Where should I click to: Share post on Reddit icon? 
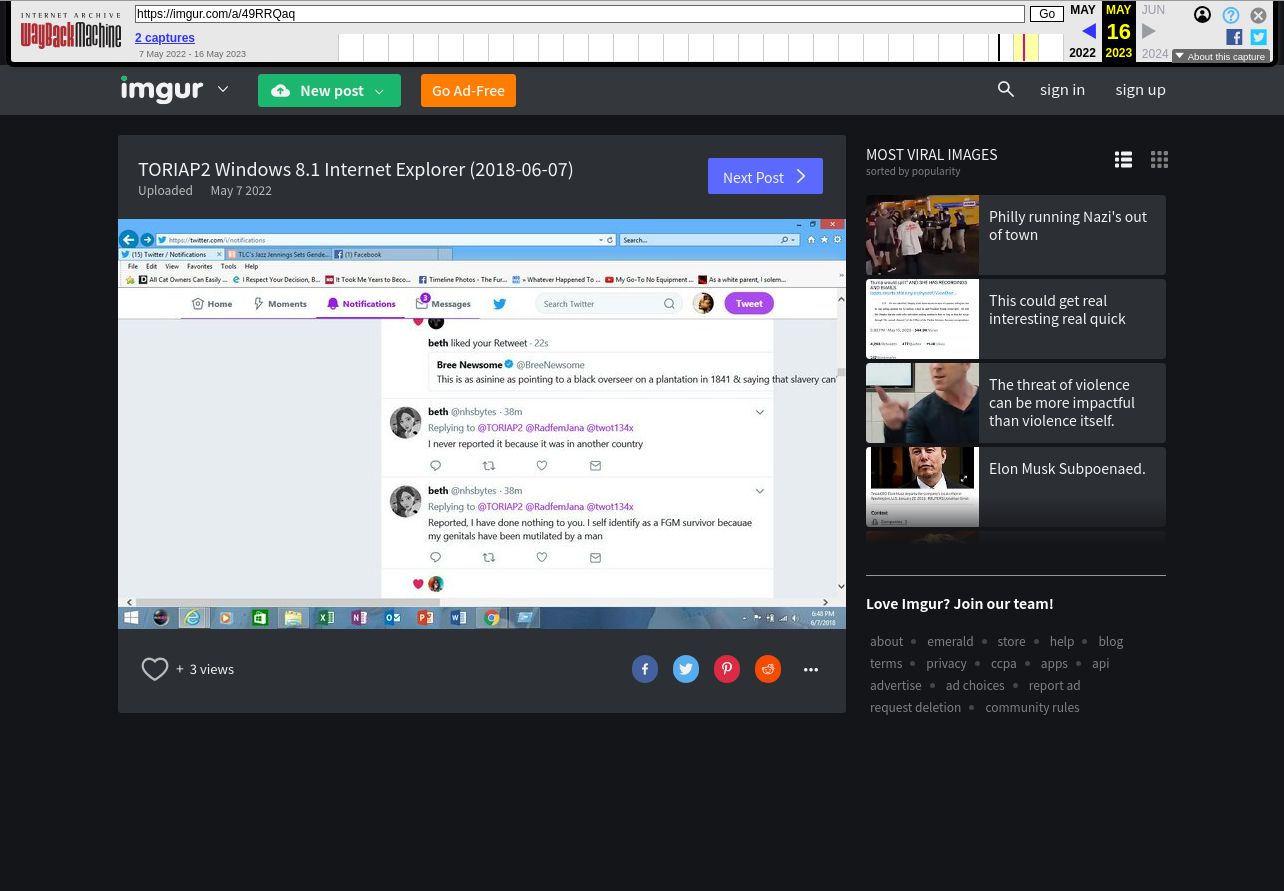(768, 669)
